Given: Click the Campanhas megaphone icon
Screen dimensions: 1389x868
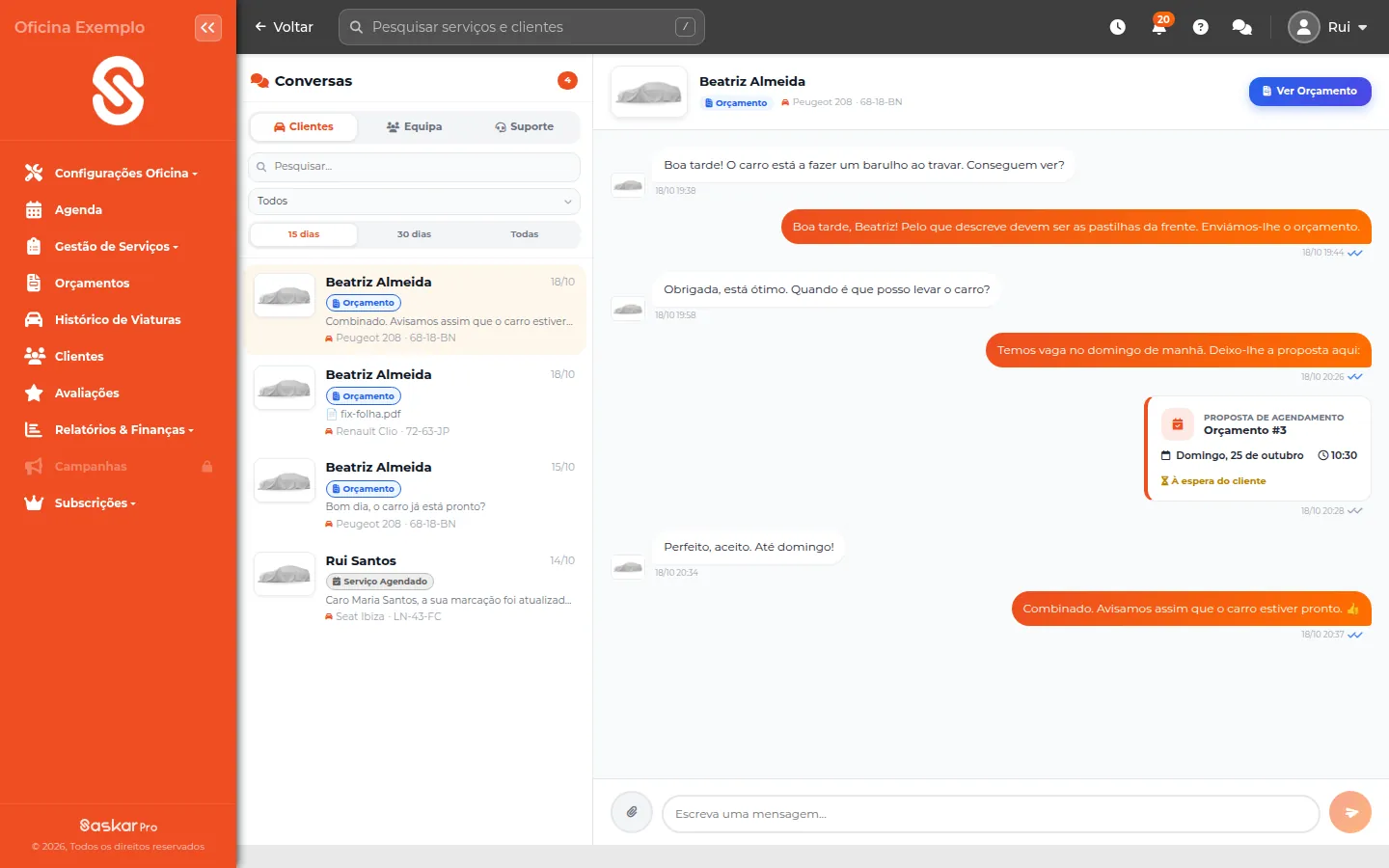Looking at the screenshot, I should tap(34, 466).
